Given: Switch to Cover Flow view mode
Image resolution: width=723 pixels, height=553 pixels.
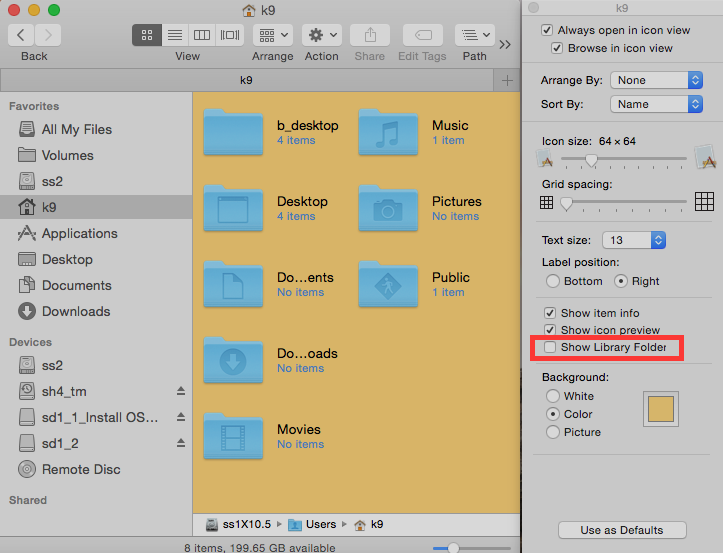Looking at the screenshot, I should click(230, 35).
